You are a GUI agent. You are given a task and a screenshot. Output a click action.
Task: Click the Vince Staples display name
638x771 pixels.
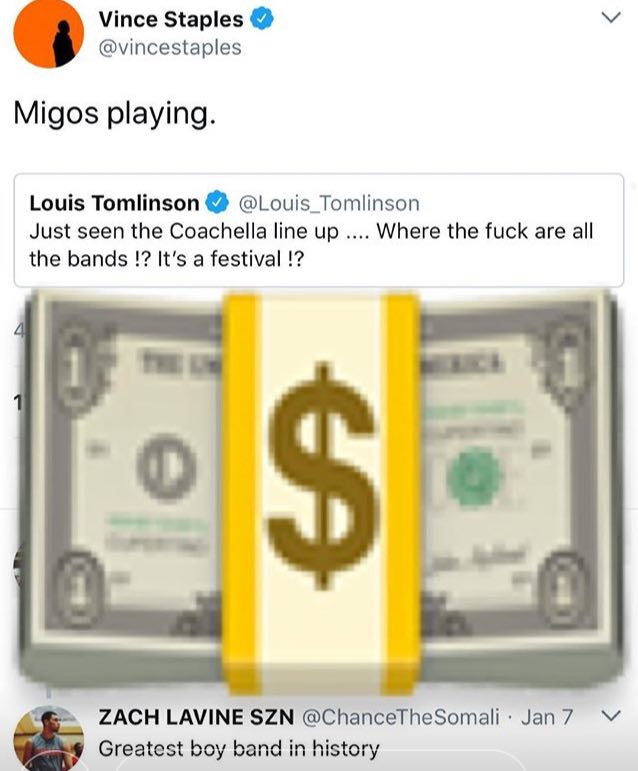point(171,20)
